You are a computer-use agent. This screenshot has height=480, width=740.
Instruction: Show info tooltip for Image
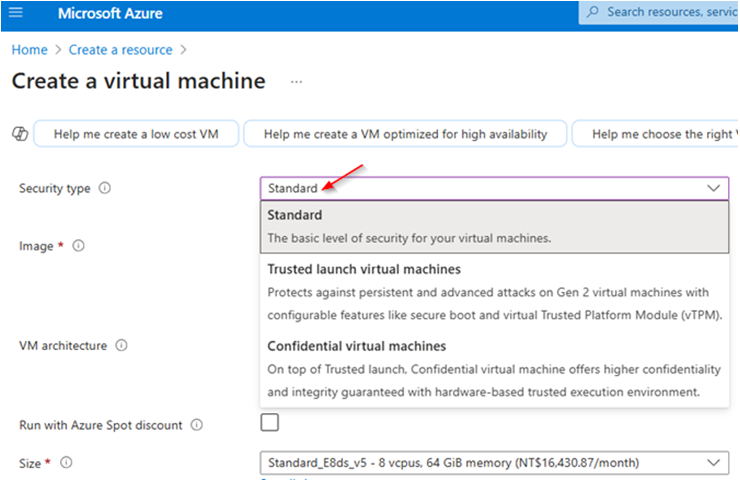(78, 246)
